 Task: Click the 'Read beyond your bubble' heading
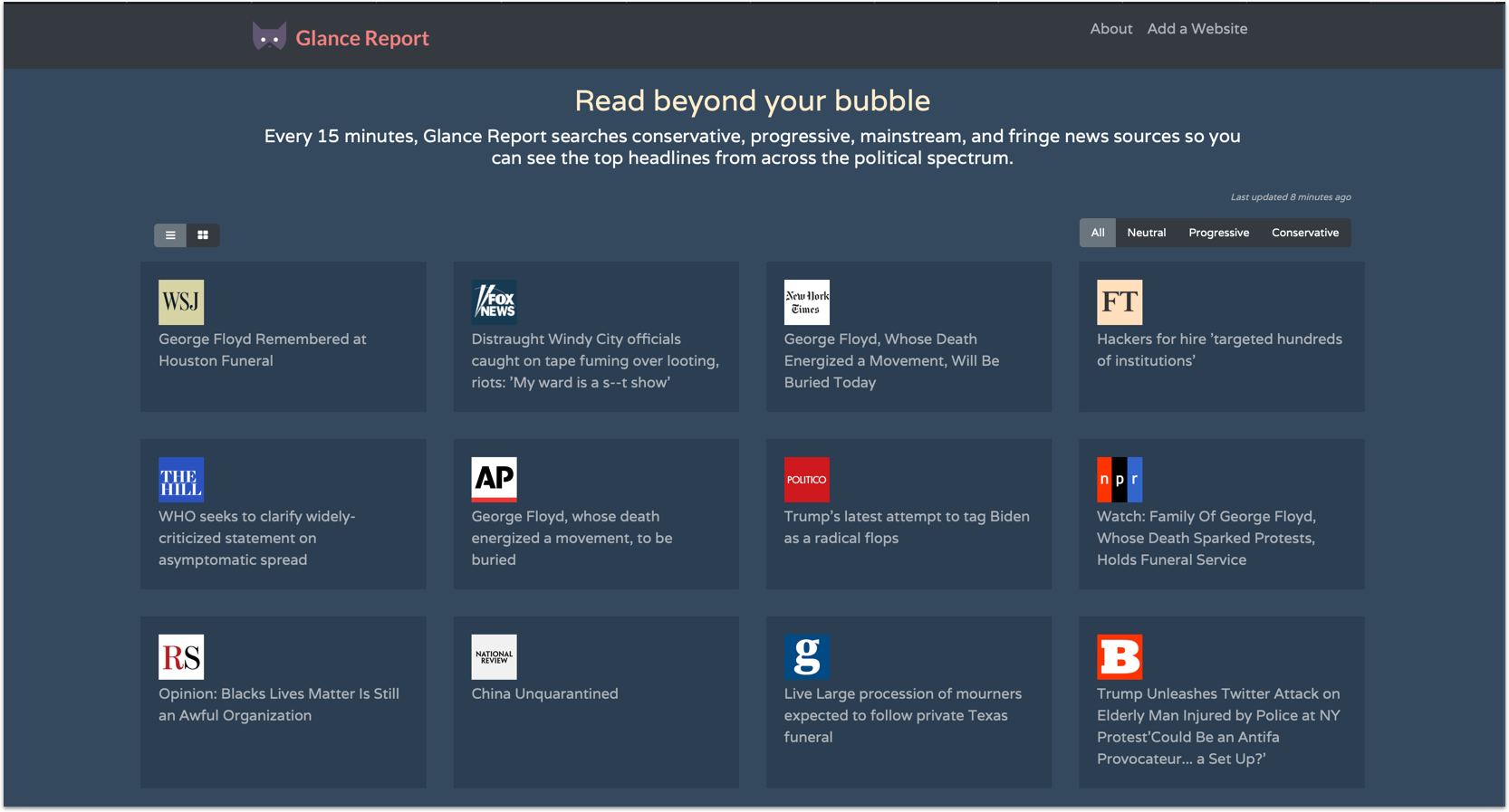(x=752, y=100)
